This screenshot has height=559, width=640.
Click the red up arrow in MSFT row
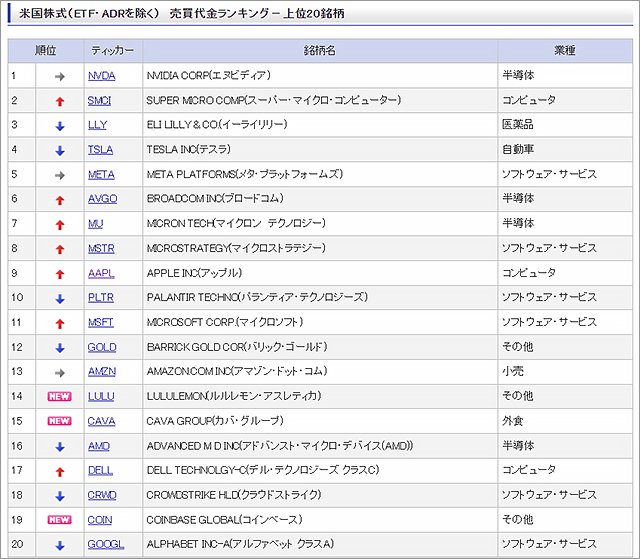(60, 324)
